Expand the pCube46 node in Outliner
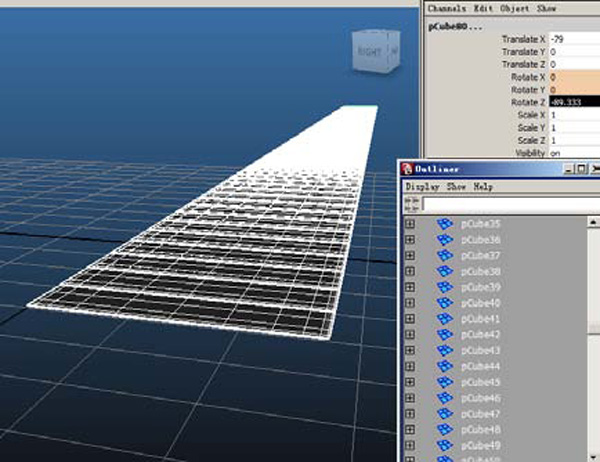This screenshot has width=600, height=462. point(410,398)
